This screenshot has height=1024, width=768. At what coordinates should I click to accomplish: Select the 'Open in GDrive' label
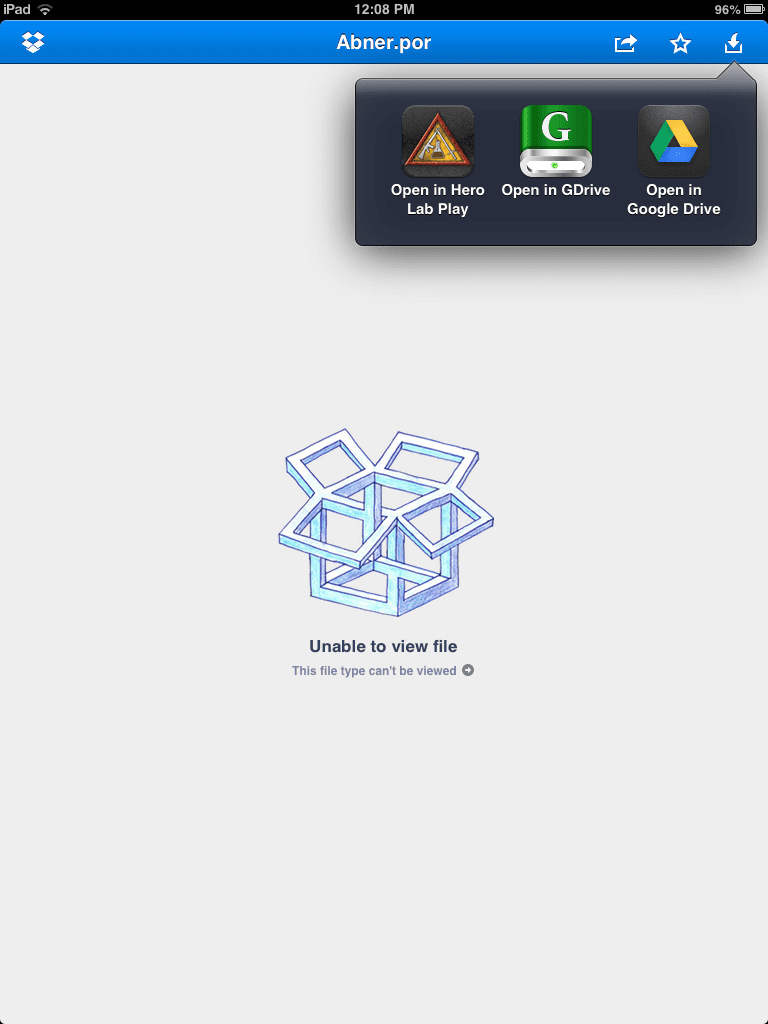(556, 190)
